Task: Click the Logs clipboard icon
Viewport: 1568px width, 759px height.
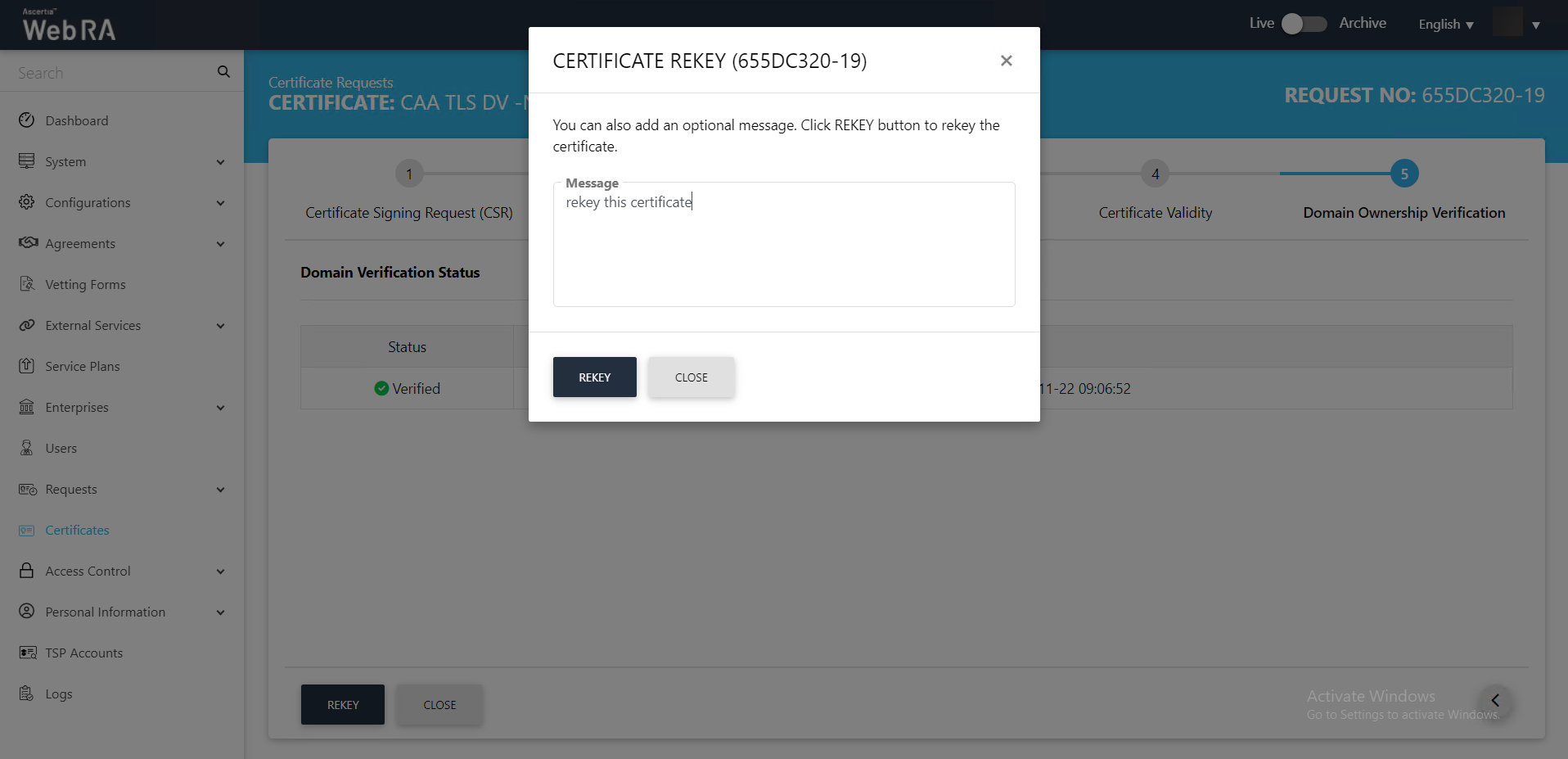Action: point(27,693)
